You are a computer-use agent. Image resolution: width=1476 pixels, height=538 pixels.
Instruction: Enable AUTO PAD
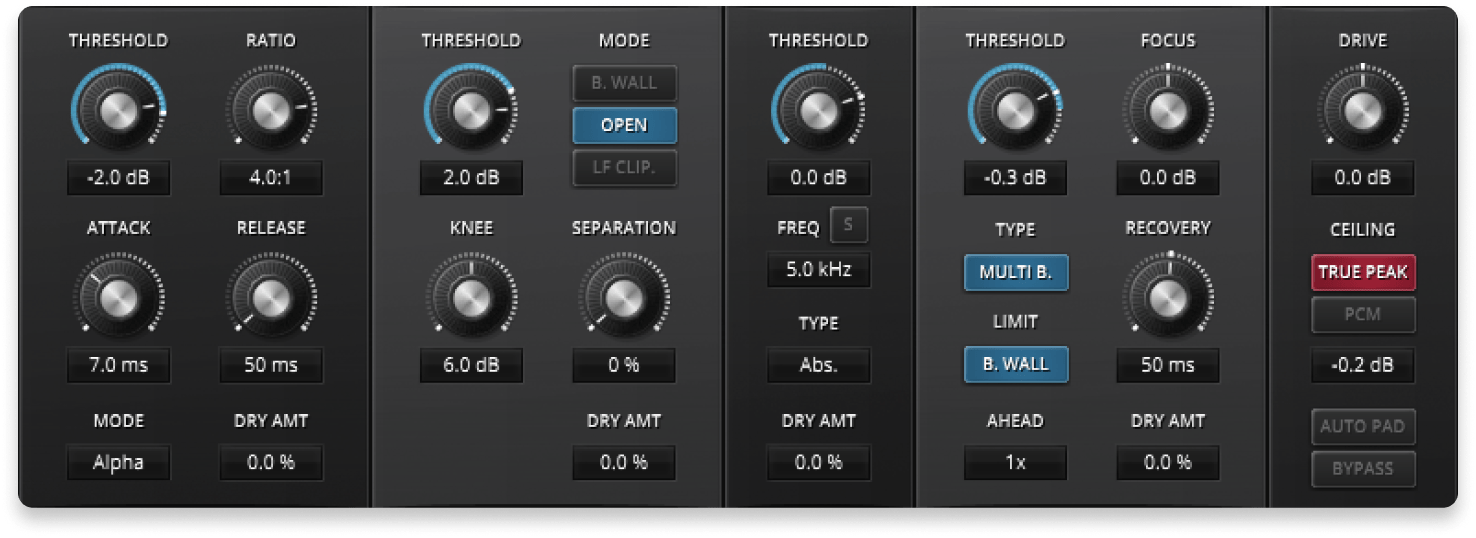coord(1362,427)
